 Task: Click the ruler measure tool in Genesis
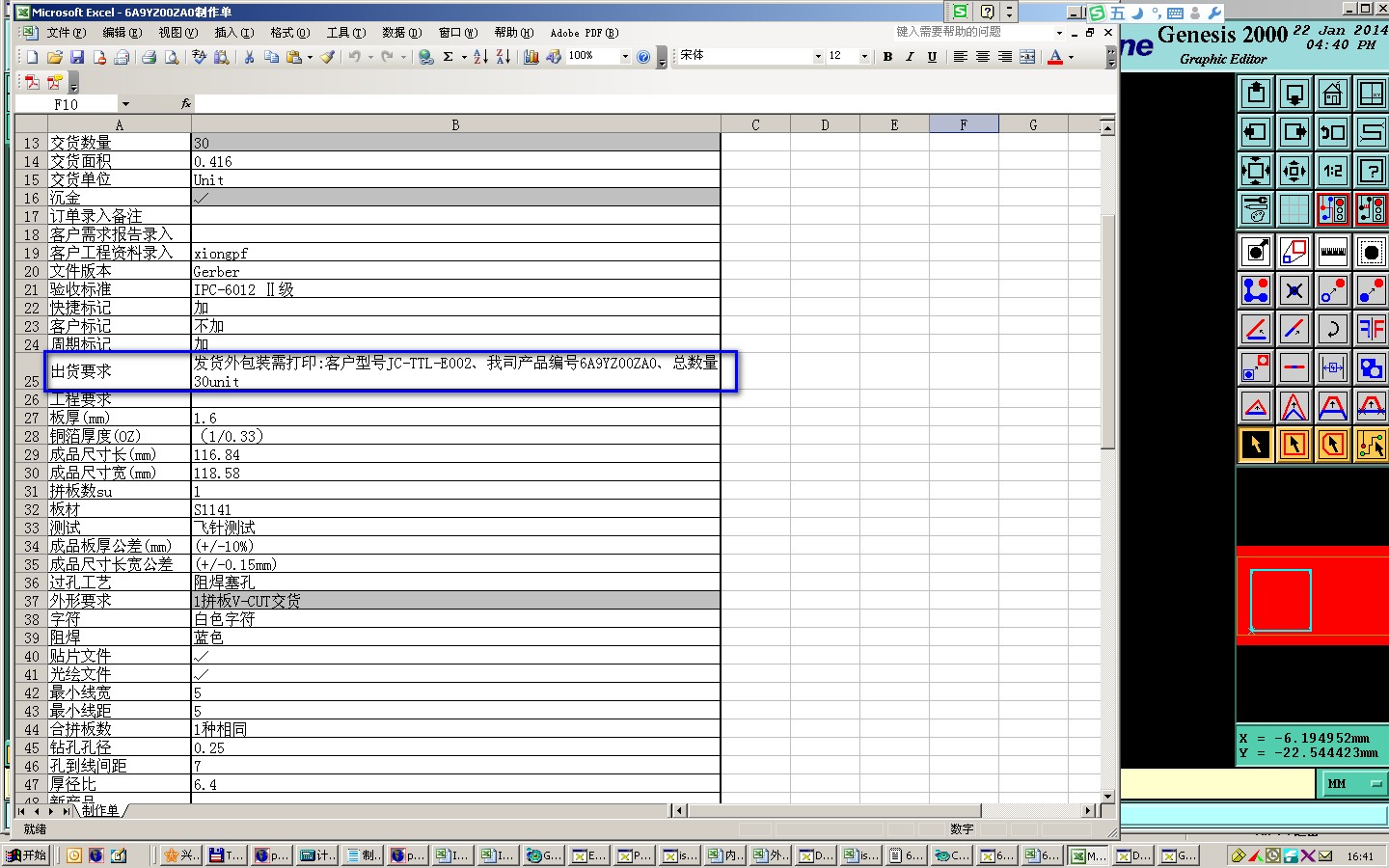[1332, 252]
